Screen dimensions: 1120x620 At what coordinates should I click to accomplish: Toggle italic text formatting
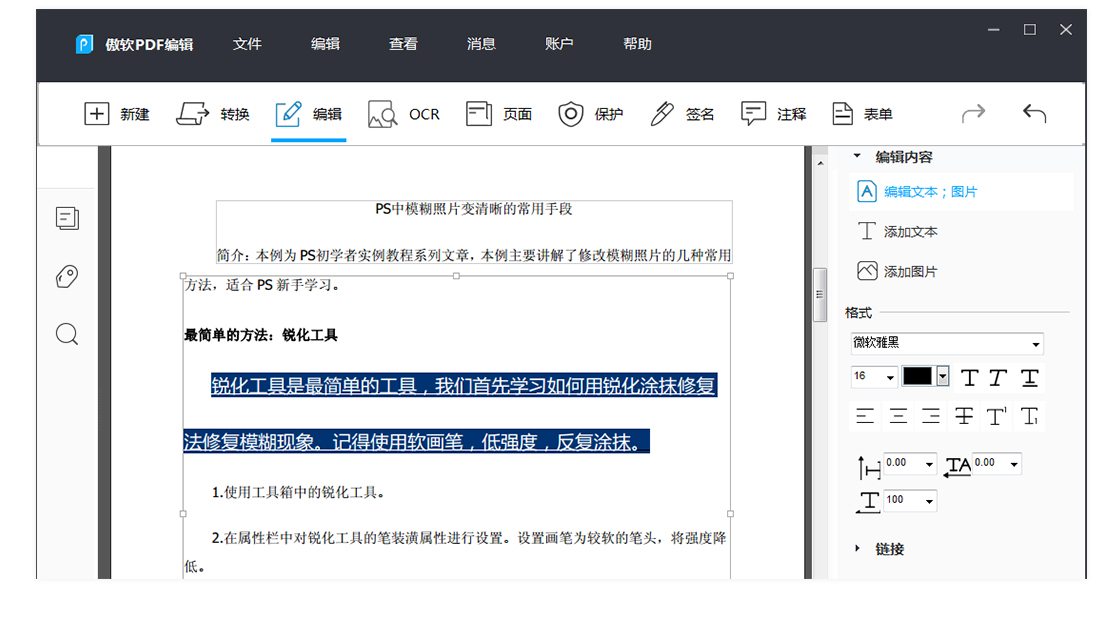pos(999,378)
